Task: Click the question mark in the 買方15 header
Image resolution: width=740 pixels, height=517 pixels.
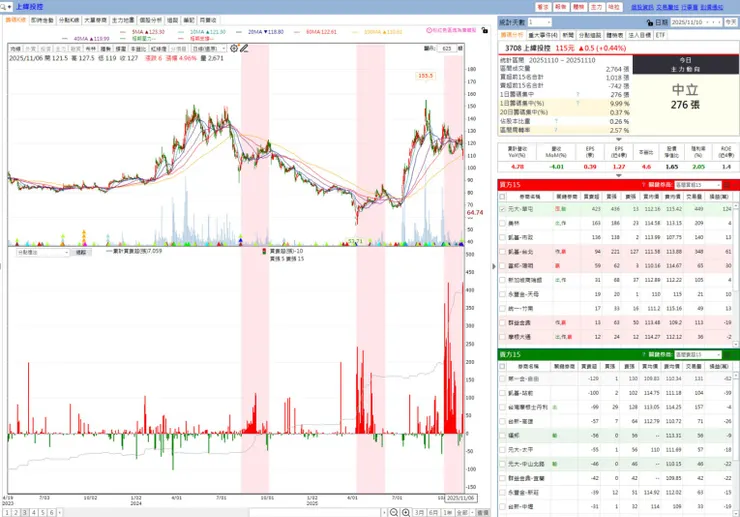Action: coord(643,185)
